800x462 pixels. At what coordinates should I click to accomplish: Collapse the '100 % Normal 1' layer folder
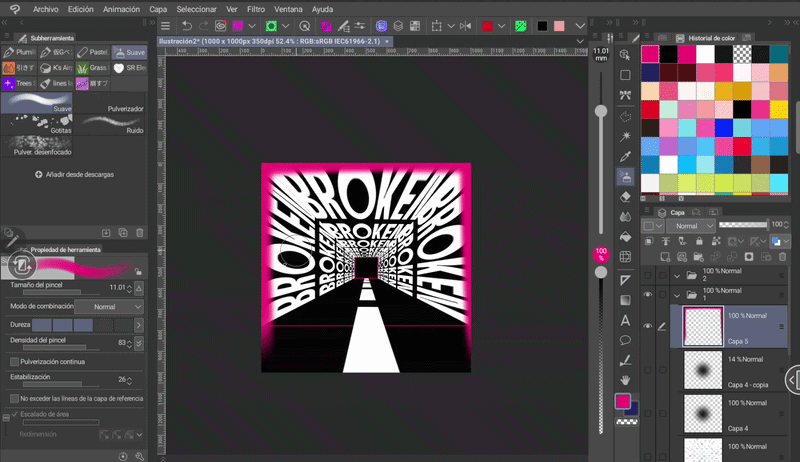click(x=677, y=295)
